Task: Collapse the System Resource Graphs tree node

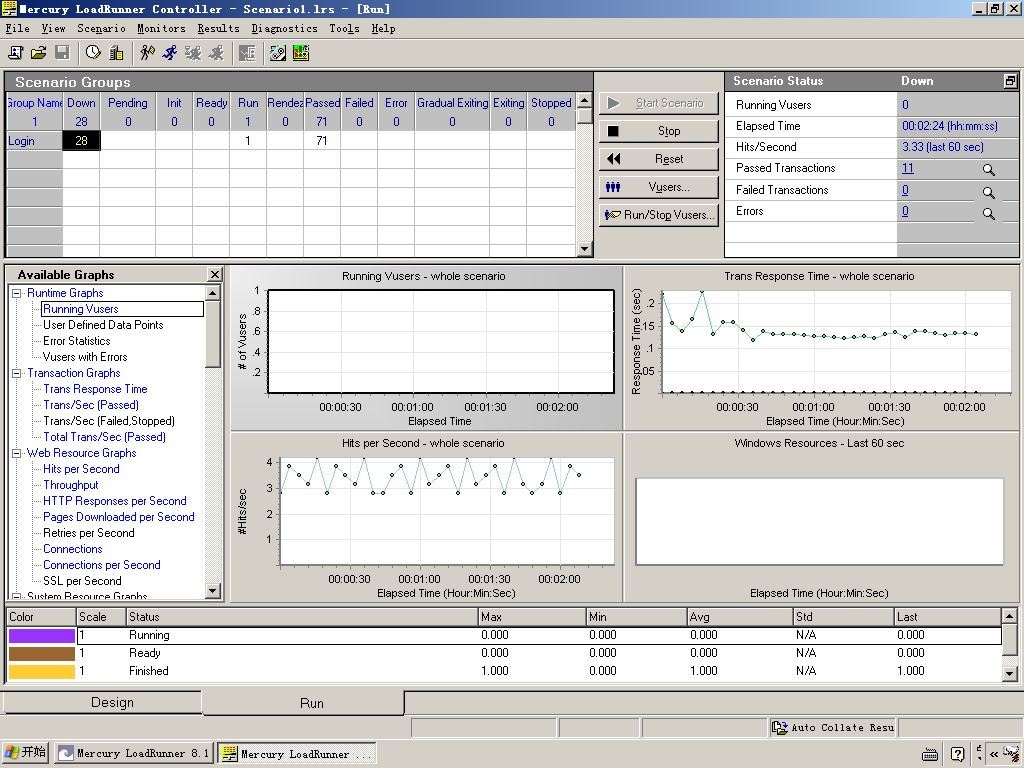Action: [17, 596]
